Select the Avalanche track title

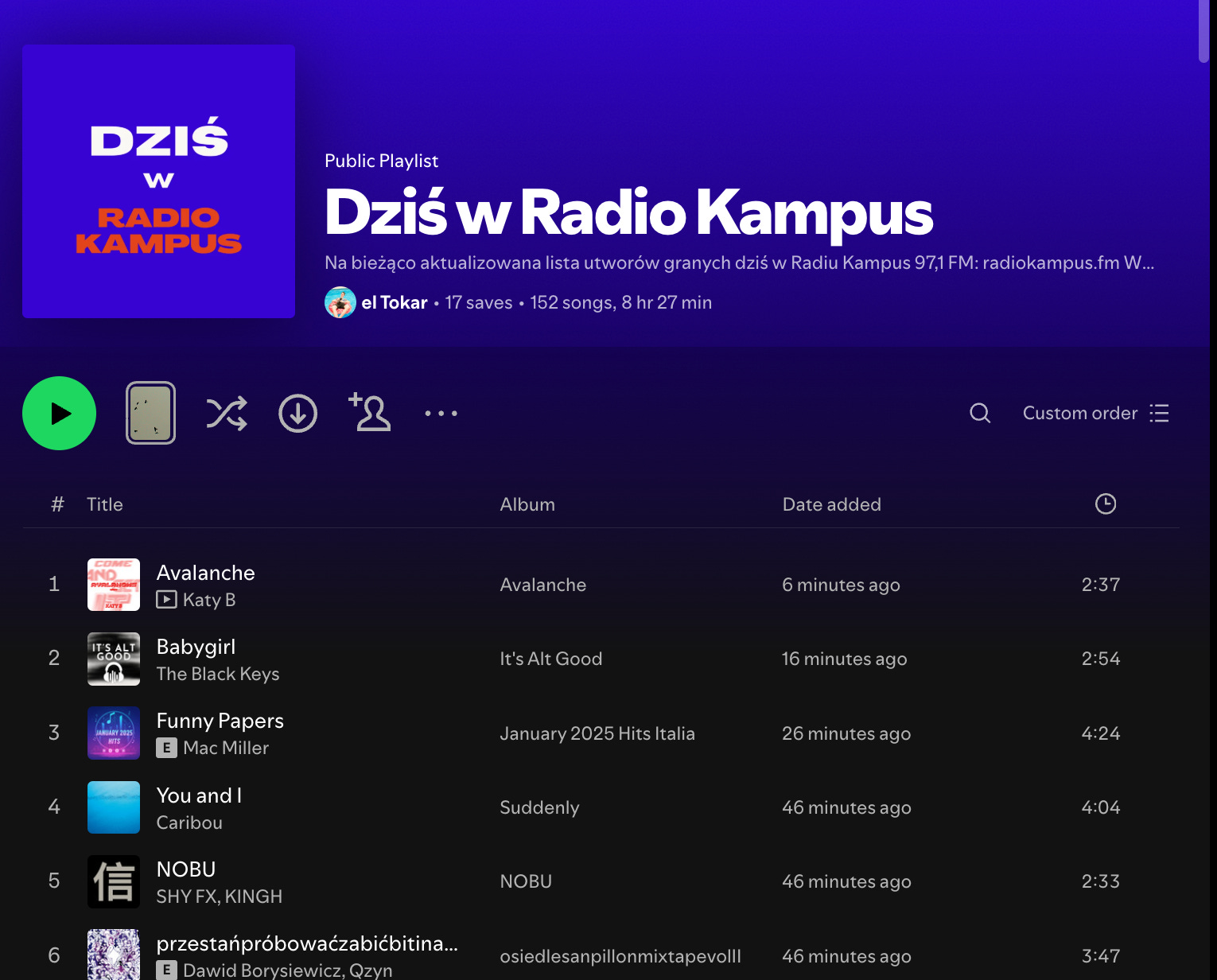(206, 573)
